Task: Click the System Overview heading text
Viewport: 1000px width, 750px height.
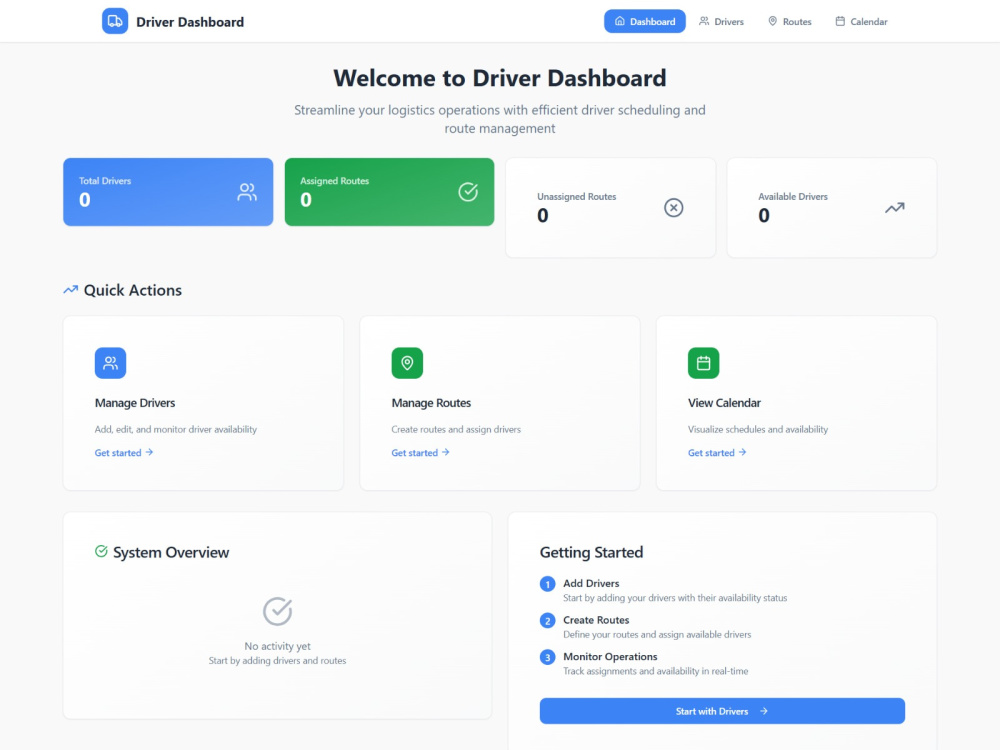Action: point(171,552)
